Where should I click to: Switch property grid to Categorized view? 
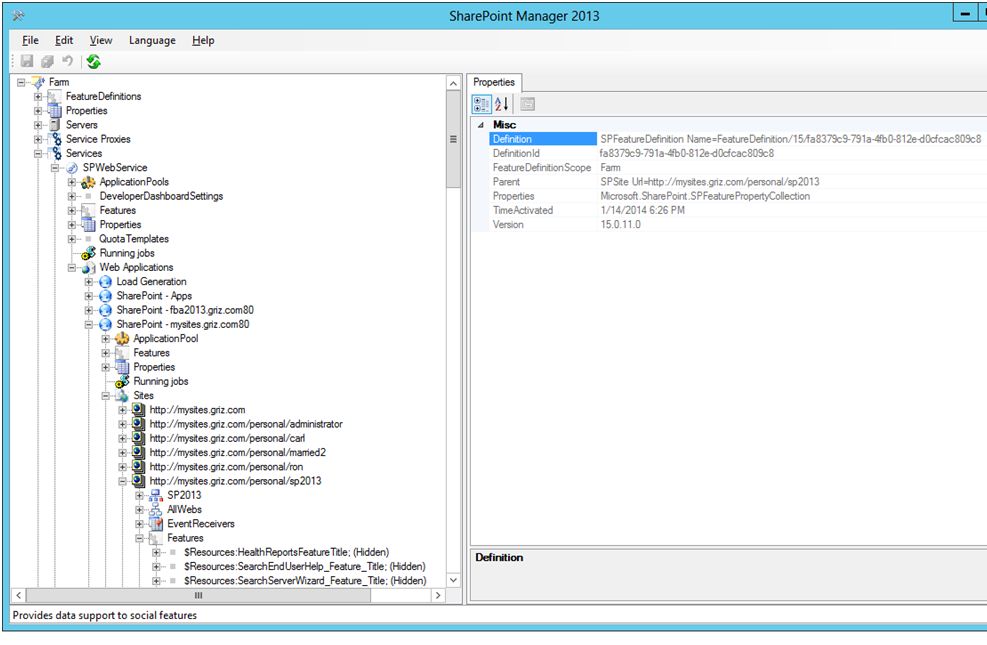pyautogui.click(x=482, y=104)
